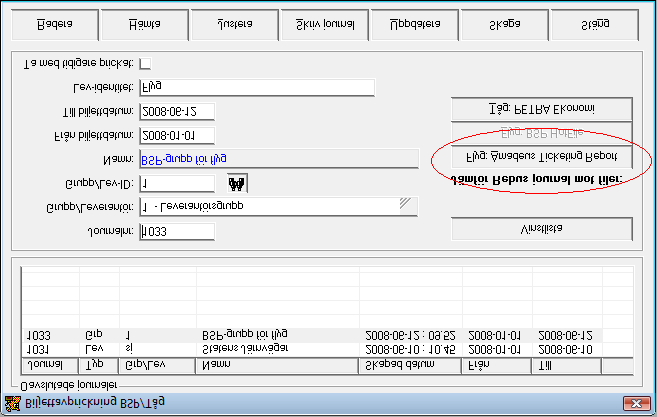657x417 pixels.
Task: Select journal 1033 in the table
Action: pos(312,336)
